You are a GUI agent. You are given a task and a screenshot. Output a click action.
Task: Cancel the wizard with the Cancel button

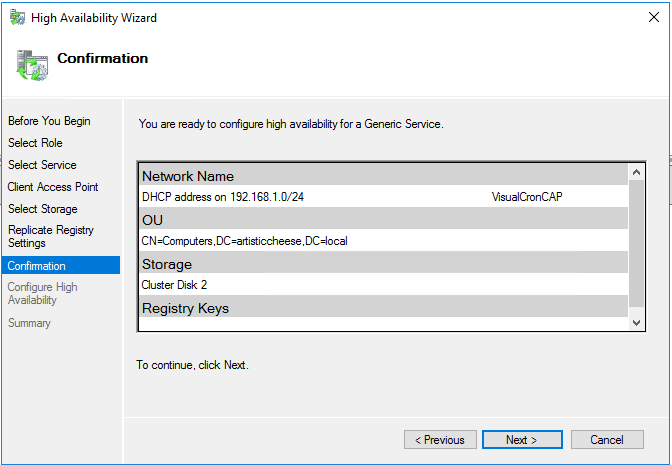pyautogui.click(x=606, y=440)
